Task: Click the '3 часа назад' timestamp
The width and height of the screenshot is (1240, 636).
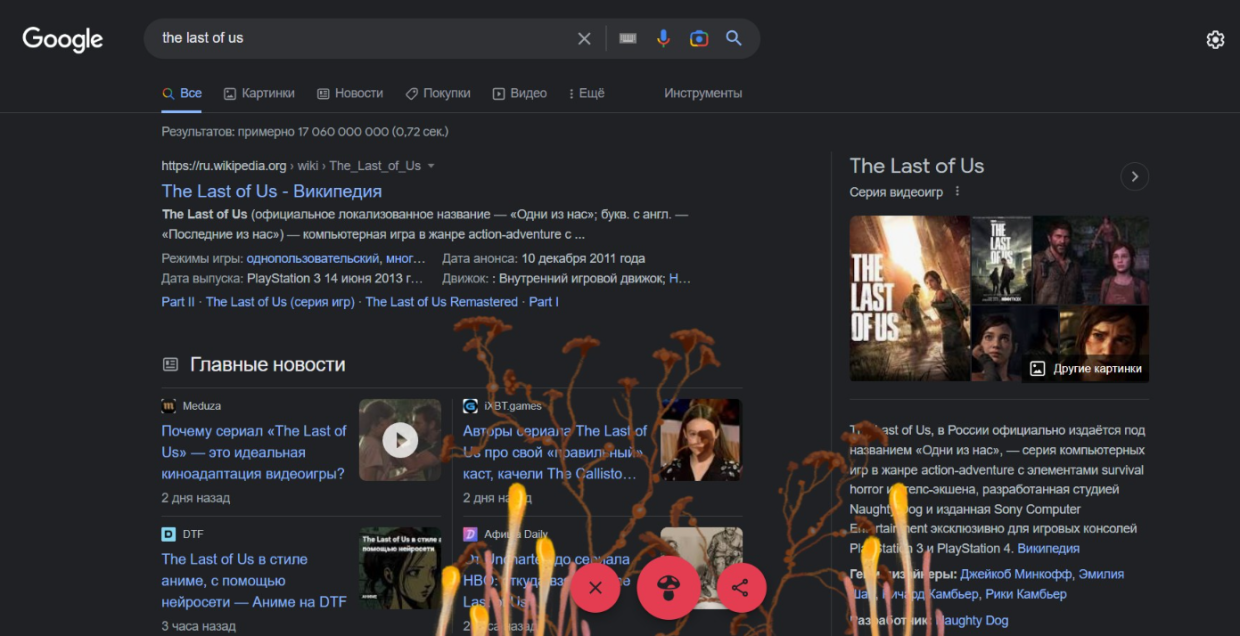Action: 199,627
